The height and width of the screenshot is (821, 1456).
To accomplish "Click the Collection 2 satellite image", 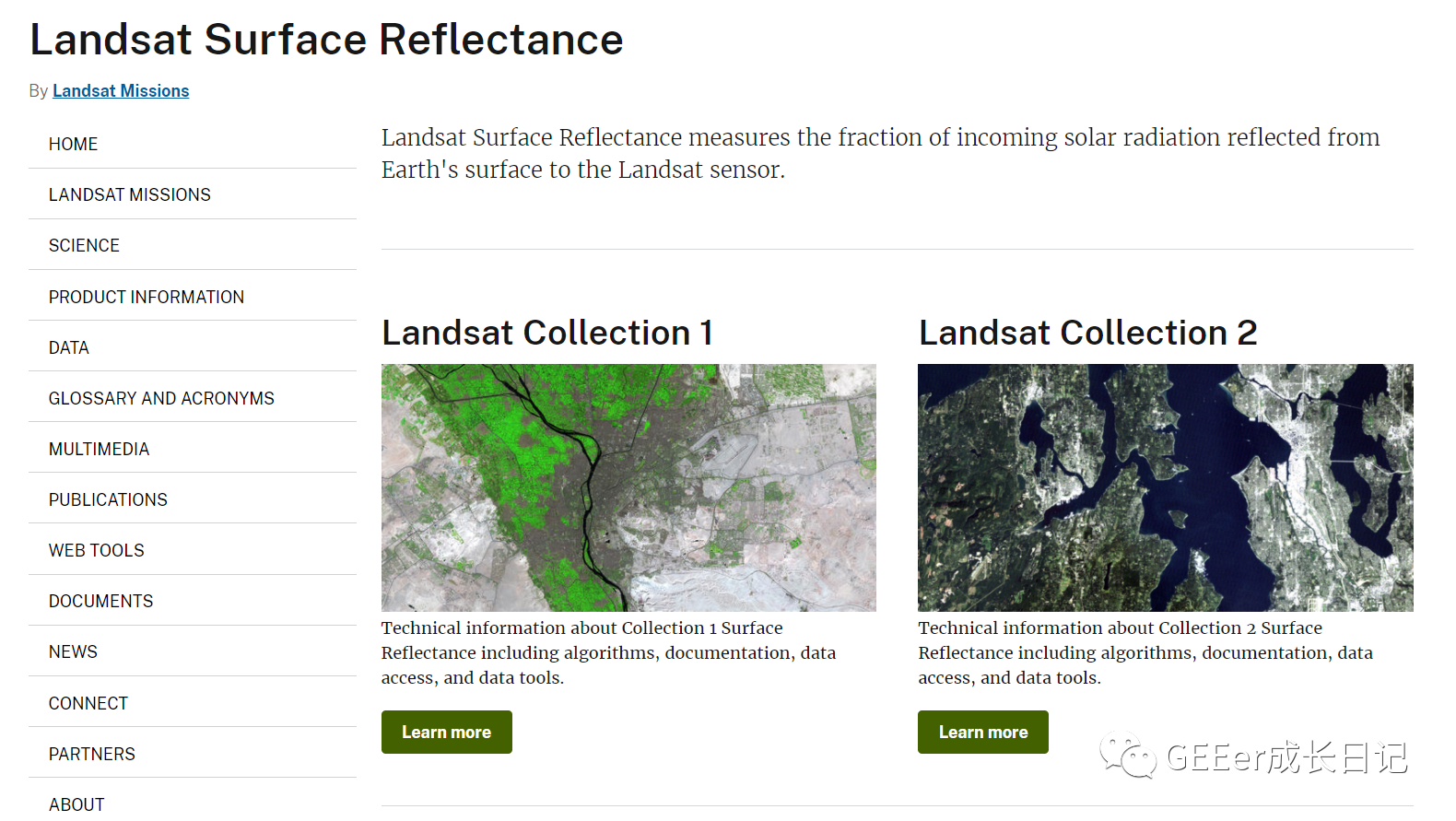I will coord(1165,487).
